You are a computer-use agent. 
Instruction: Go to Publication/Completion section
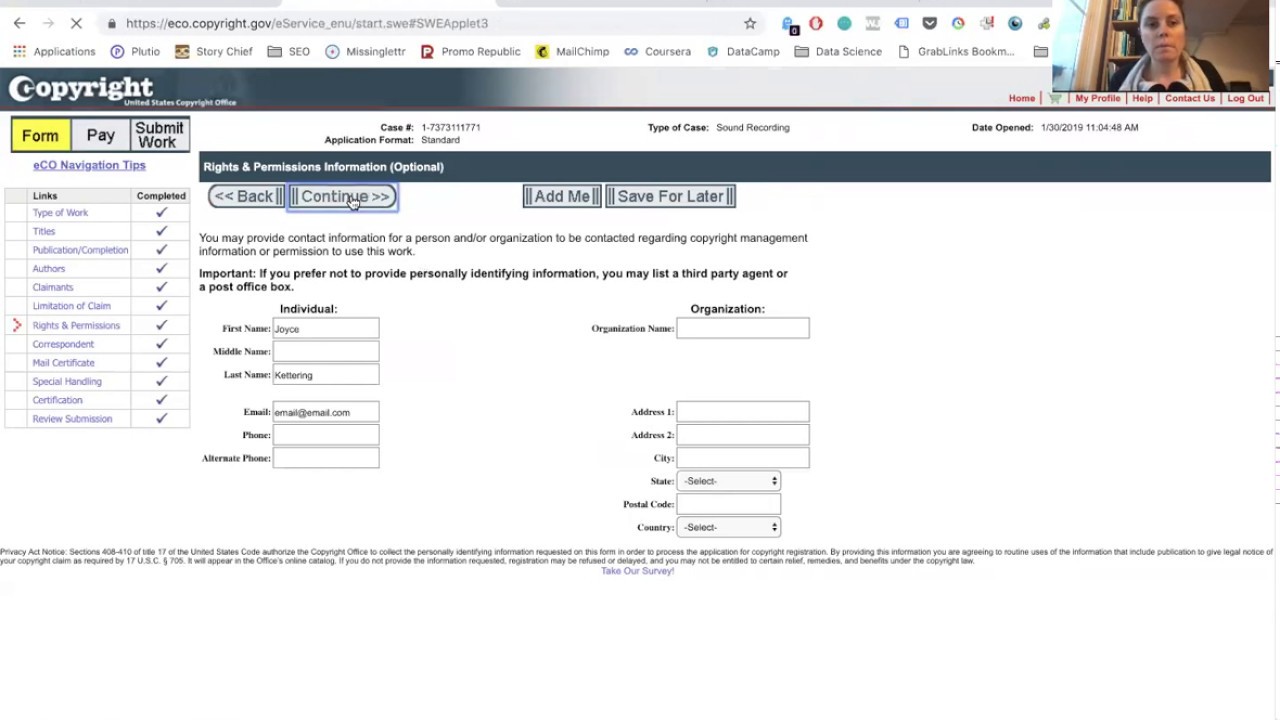(x=80, y=250)
